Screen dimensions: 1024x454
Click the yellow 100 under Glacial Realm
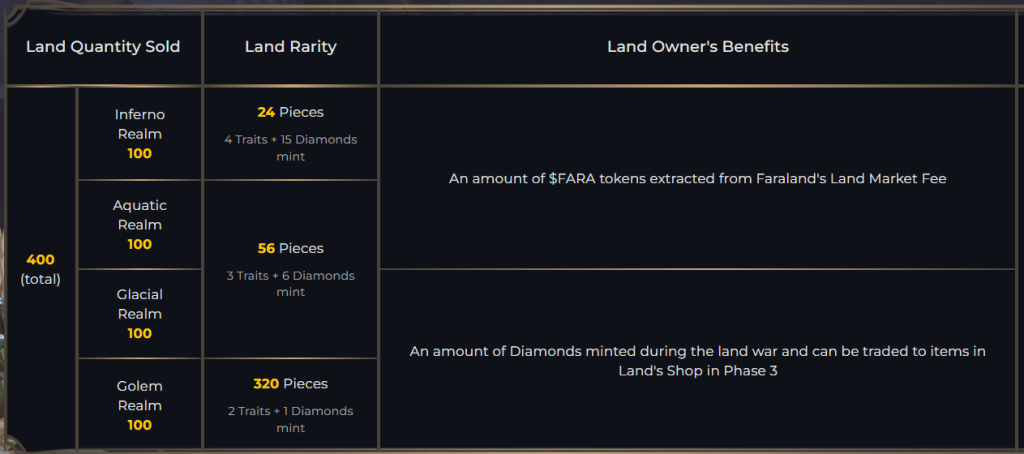[x=139, y=334]
